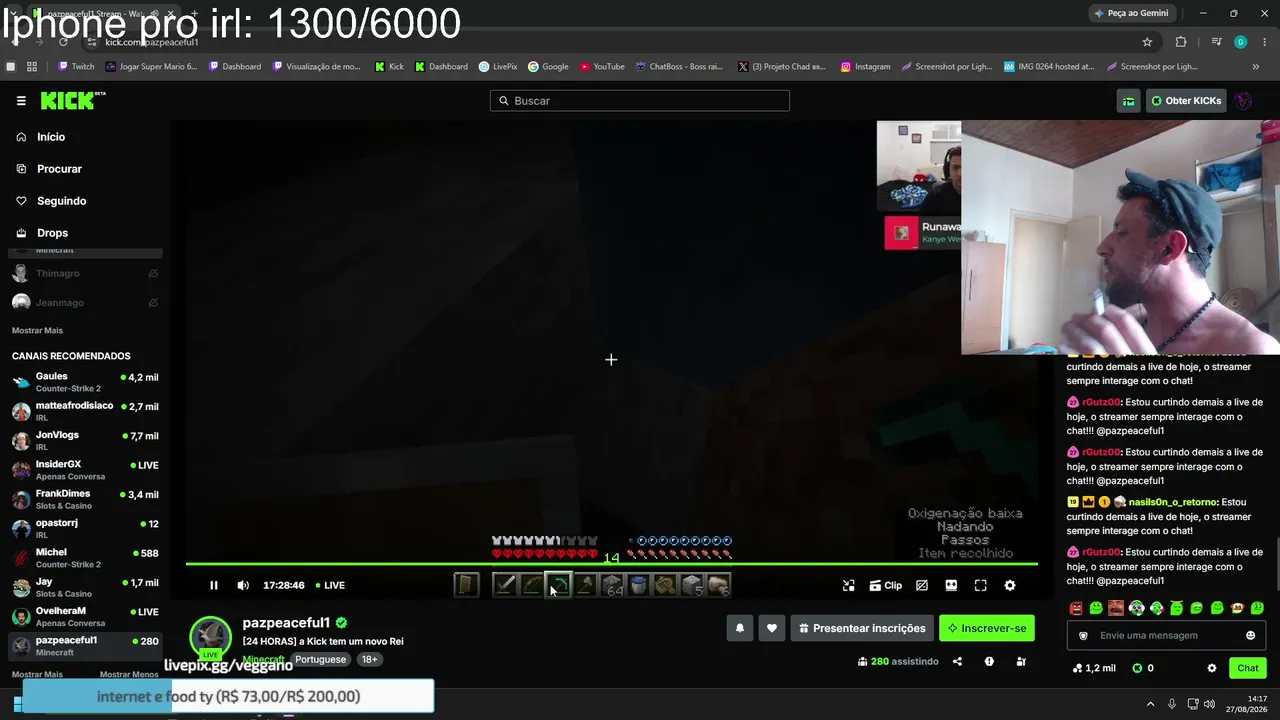This screenshot has height=720, width=1280.
Task: Click the Portuguese language tag
Action: point(320,660)
